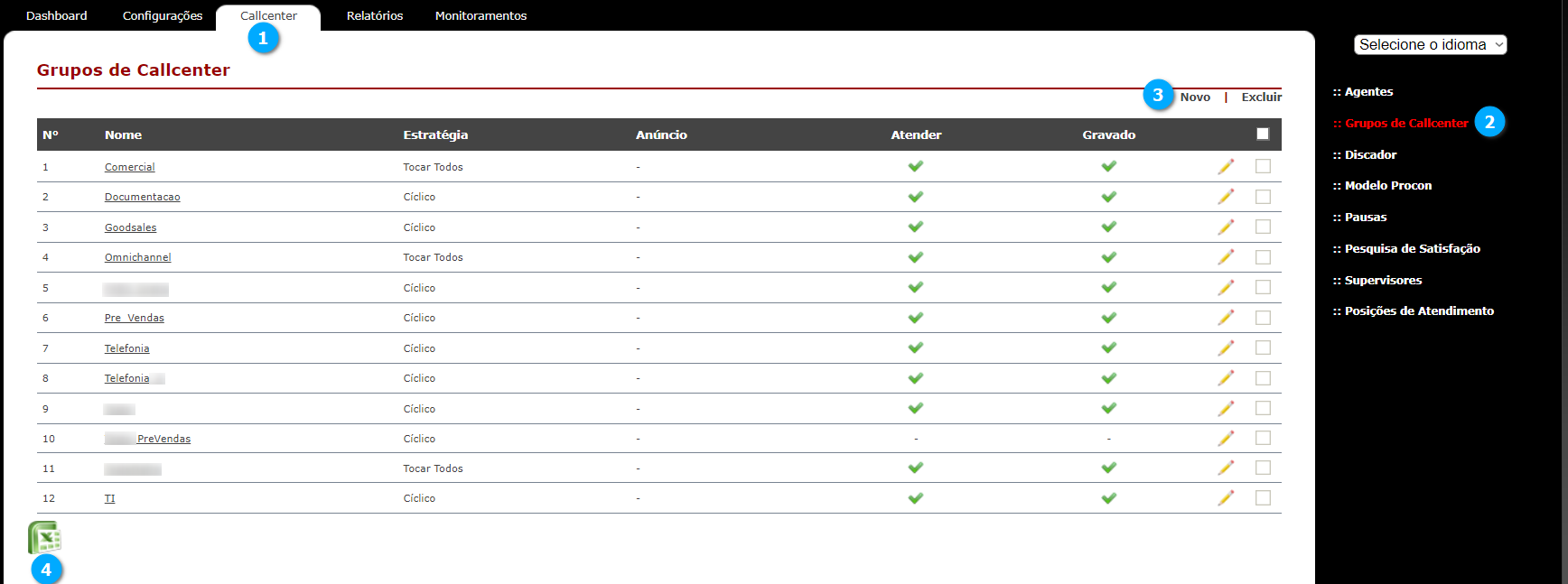
Task: Check the TI row checkbox
Action: (1263, 497)
